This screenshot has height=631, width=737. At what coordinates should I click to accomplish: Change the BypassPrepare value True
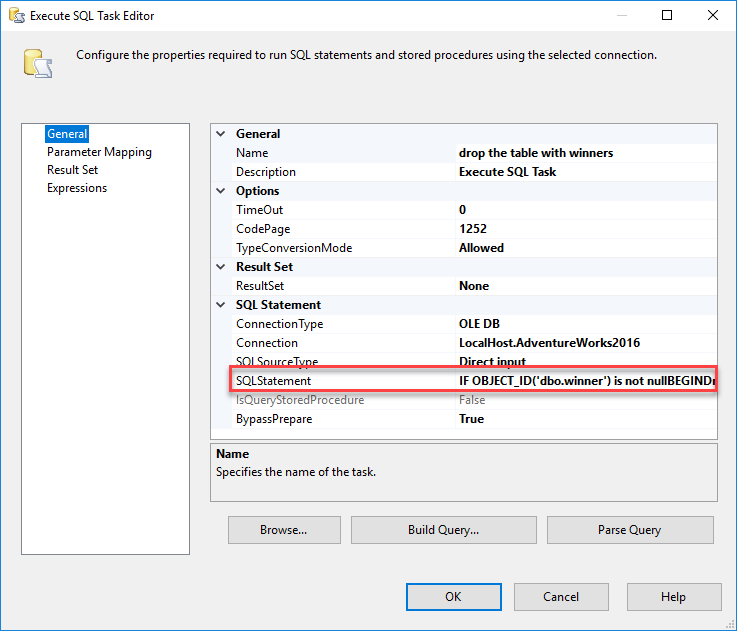coord(471,419)
